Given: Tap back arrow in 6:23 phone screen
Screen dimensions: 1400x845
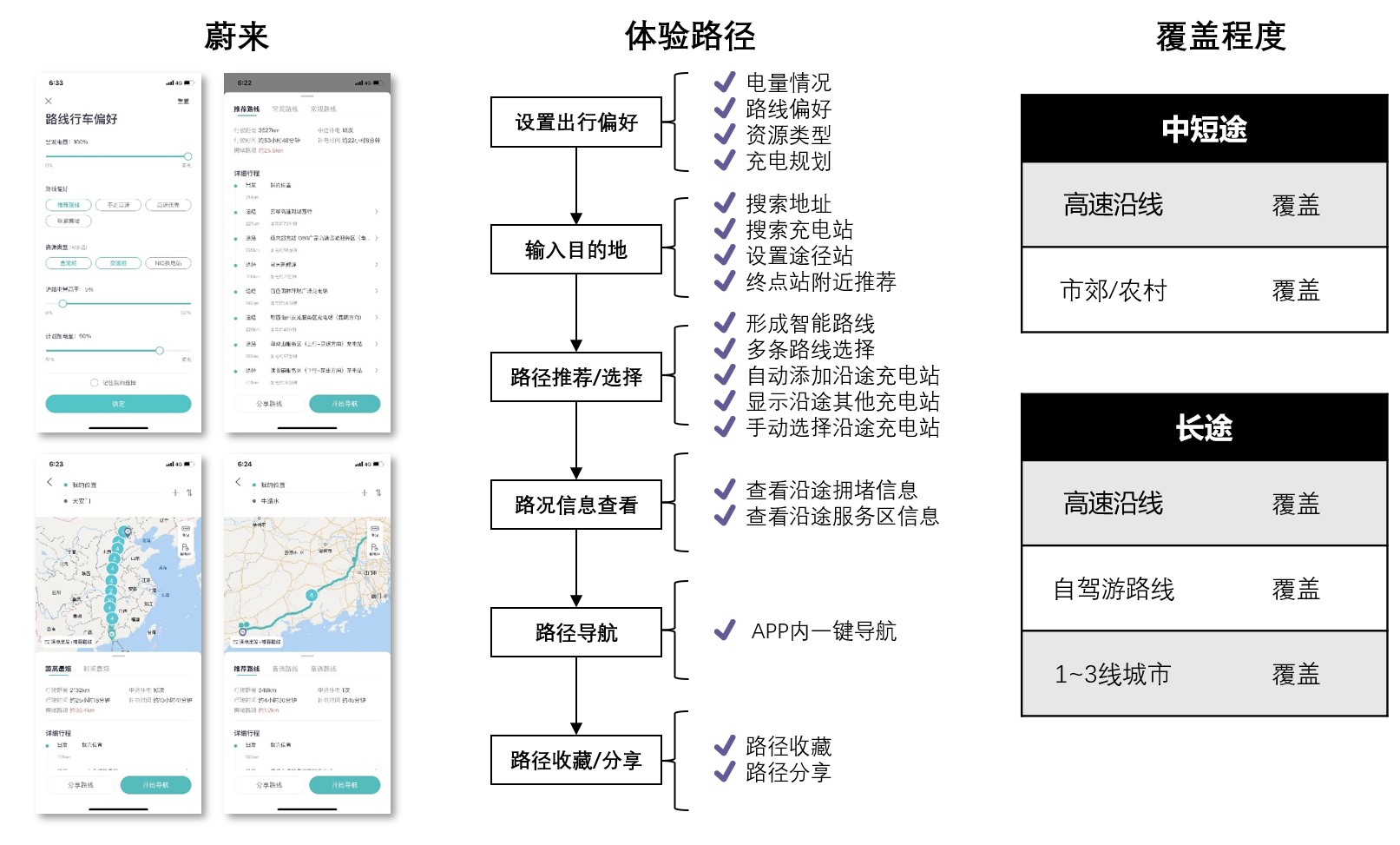Looking at the screenshot, I should (49, 482).
